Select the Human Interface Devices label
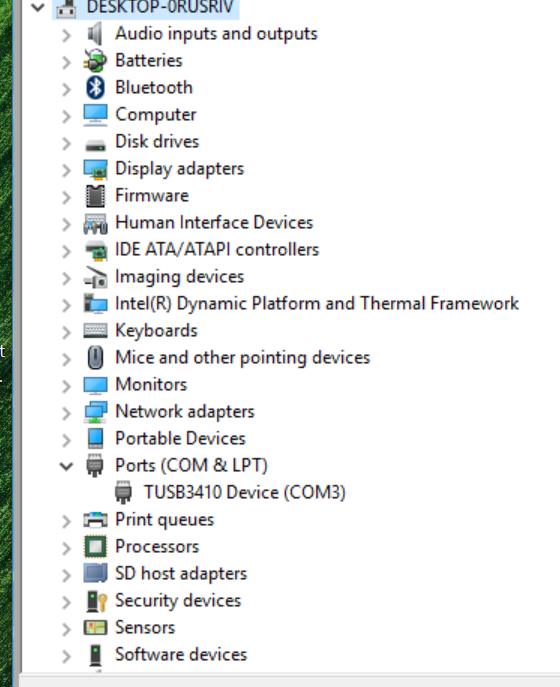560x687 pixels. [x=214, y=223]
